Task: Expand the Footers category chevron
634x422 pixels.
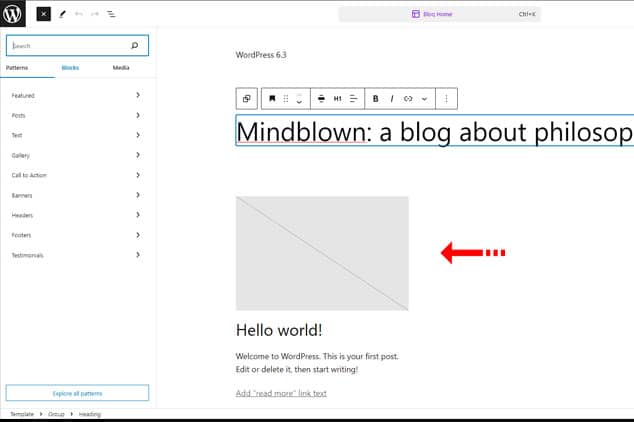Action: point(138,235)
